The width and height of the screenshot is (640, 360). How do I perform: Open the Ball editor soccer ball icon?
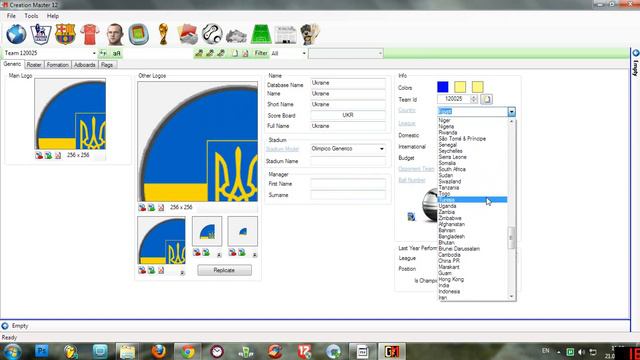click(x=212, y=34)
